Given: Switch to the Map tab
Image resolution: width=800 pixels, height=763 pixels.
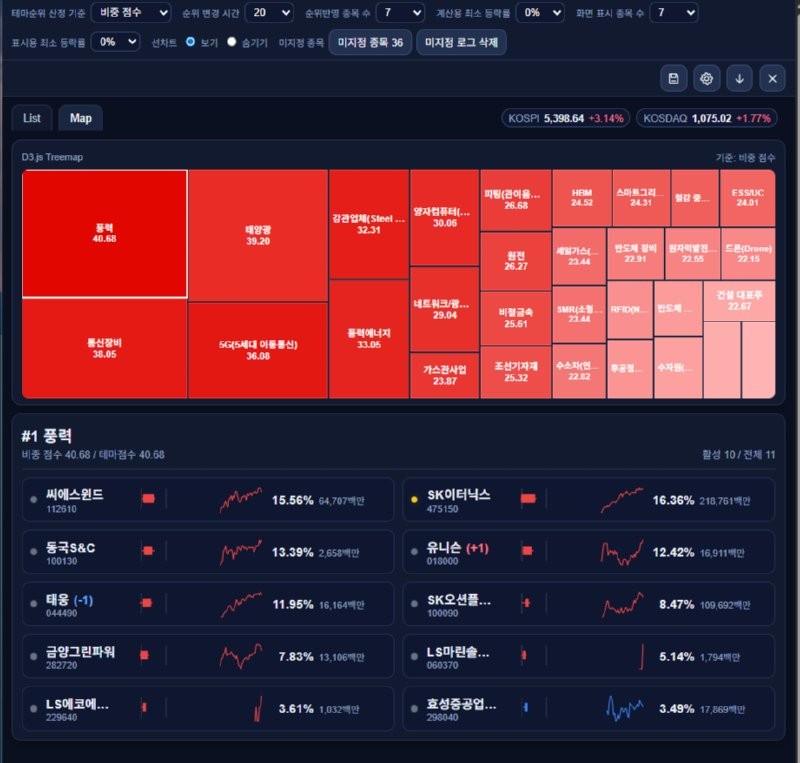Looking at the screenshot, I should tap(81, 118).
